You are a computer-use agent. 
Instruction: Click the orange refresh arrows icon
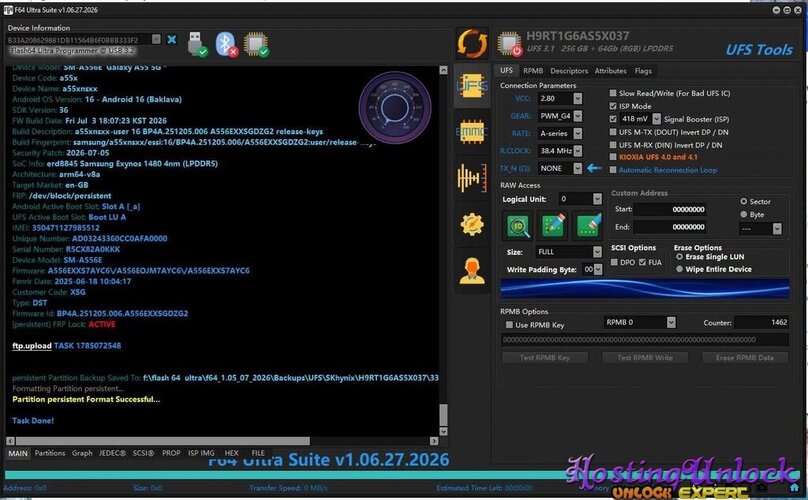point(472,43)
